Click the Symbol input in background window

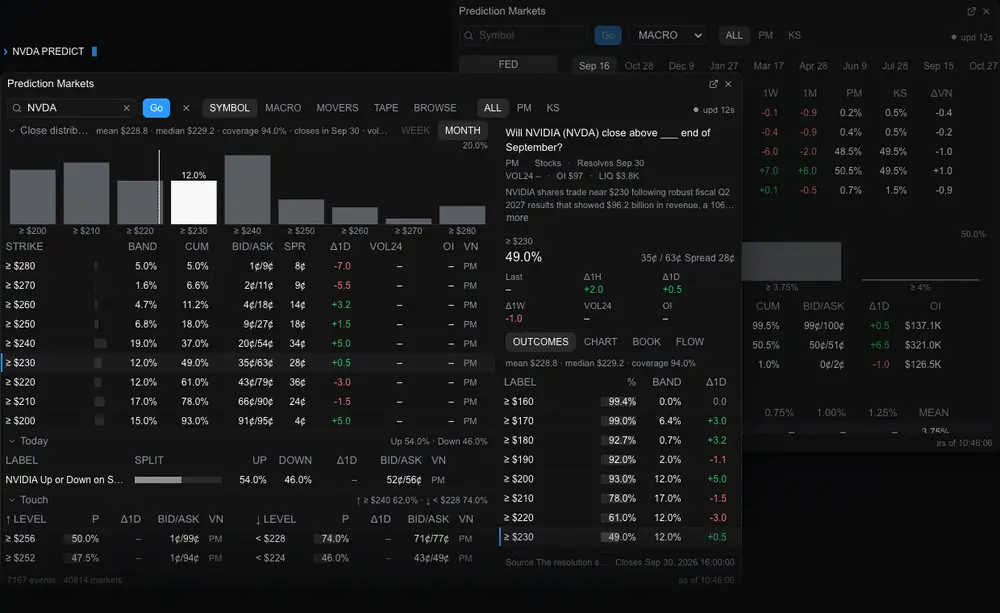[523, 35]
